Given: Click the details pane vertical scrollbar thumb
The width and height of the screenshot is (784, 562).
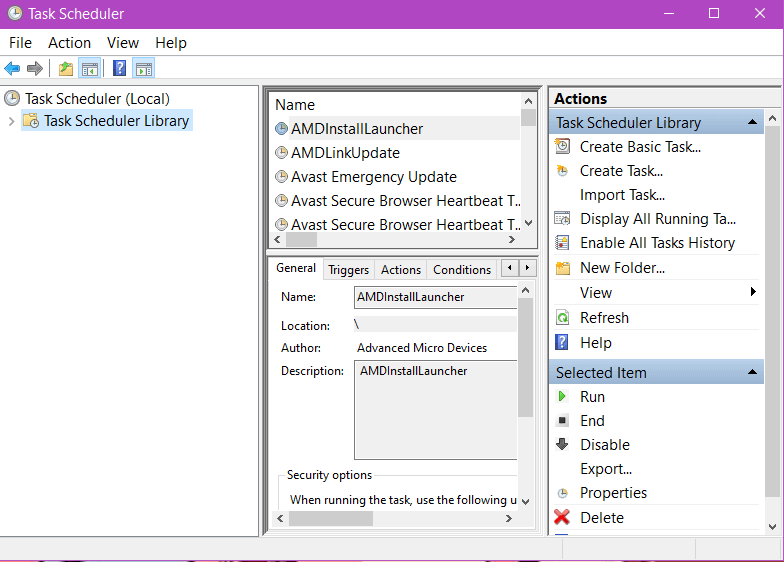Looking at the screenshot, I should (526, 357).
